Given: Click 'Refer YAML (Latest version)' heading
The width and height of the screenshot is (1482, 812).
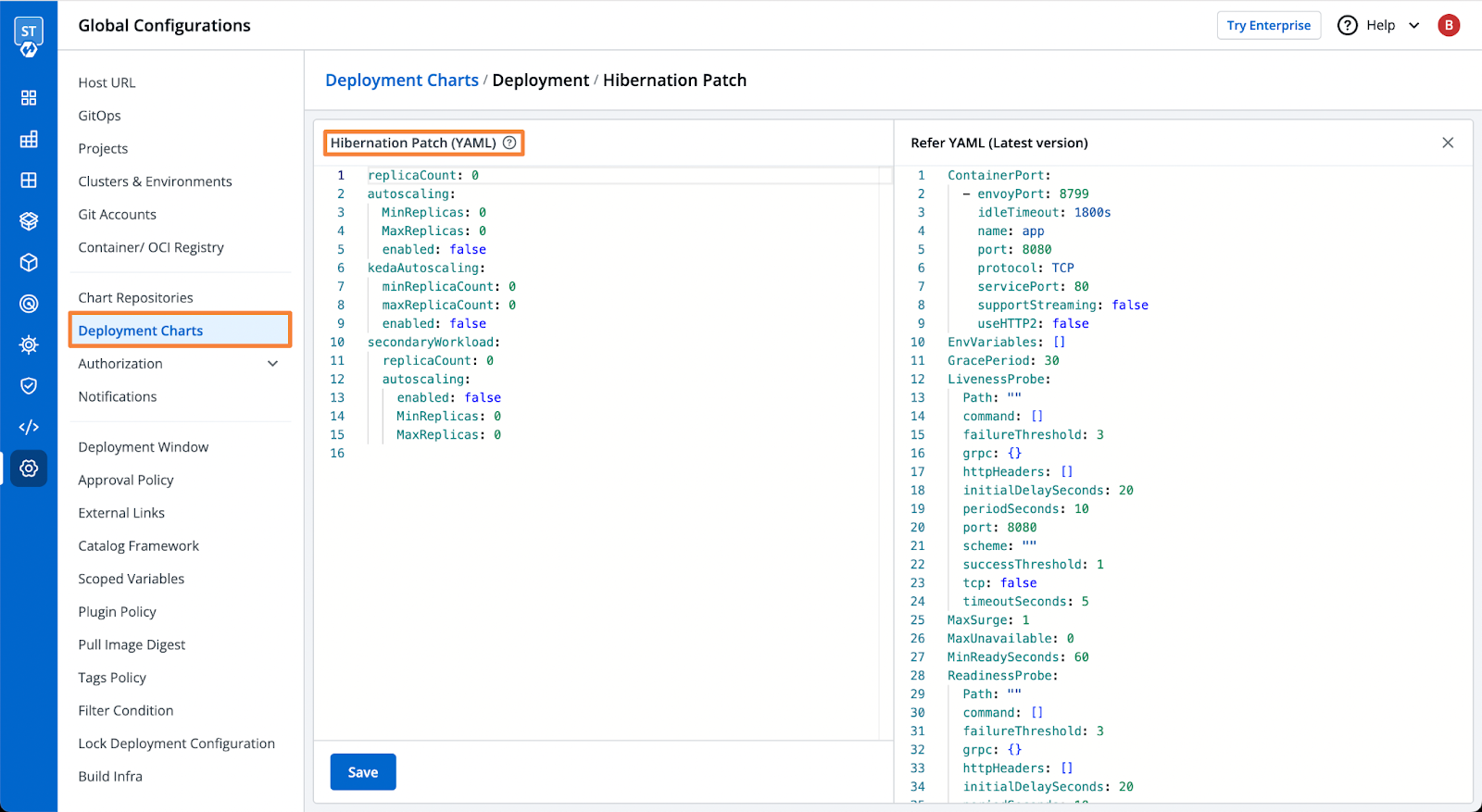Looking at the screenshot, I should pos(999,143).
